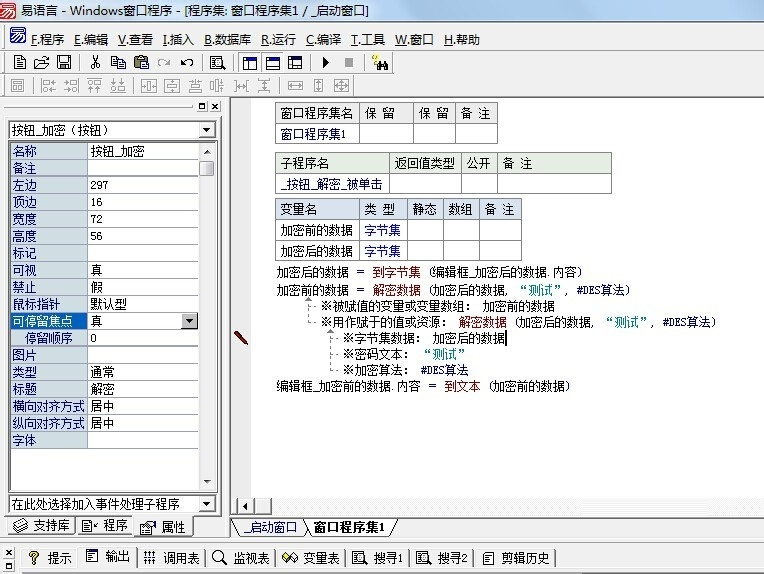Open the 提示 bottom panel tab
764x574 pixels.
[50, 558]
